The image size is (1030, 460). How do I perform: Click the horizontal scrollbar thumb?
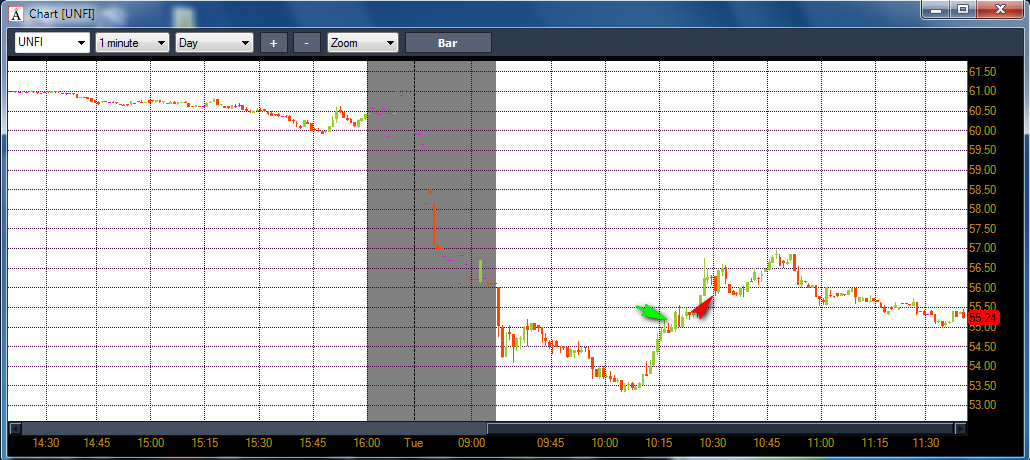(x=721, y=428)
